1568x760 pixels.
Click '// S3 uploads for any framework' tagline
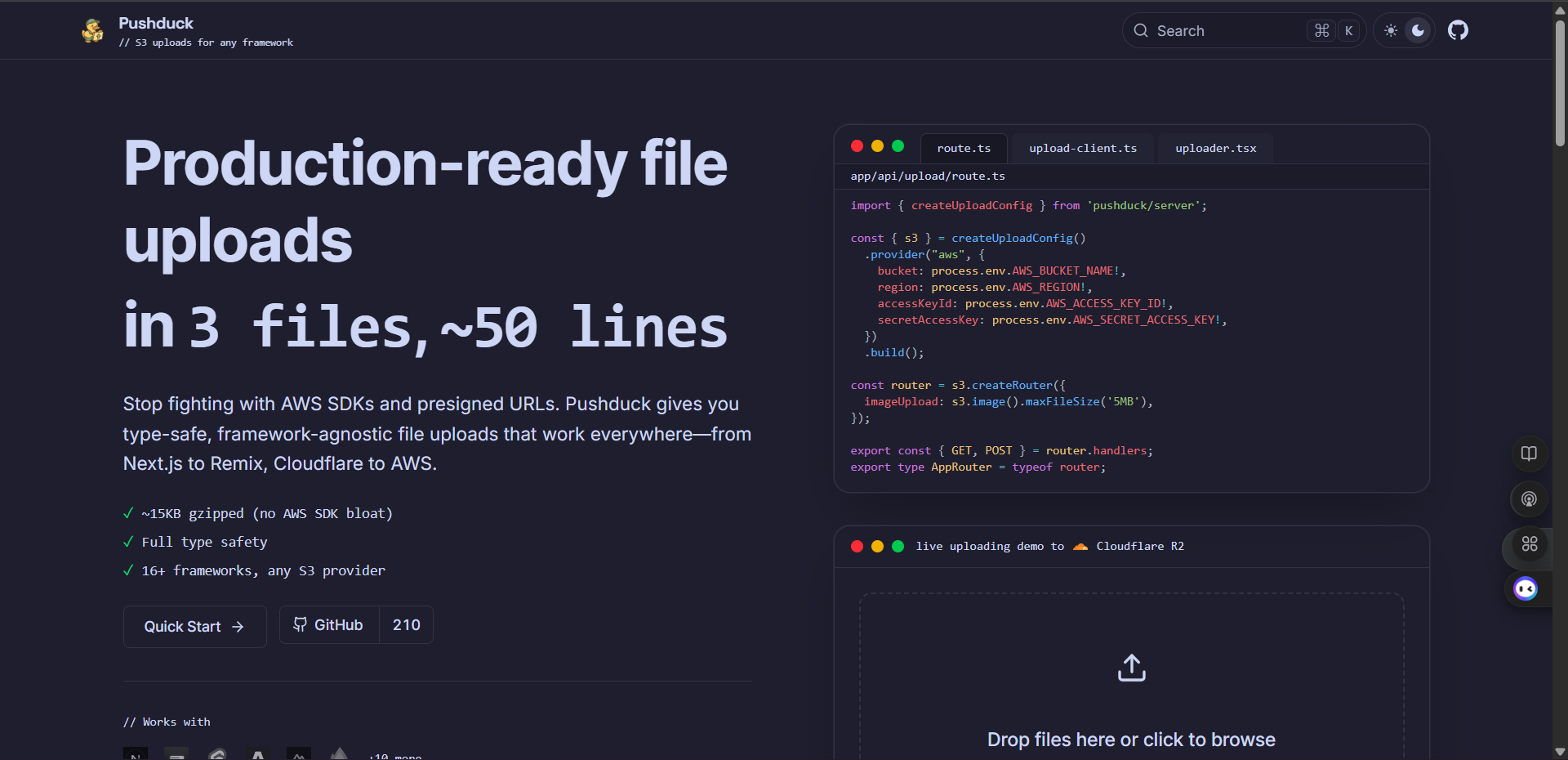pyautogui.click(x=206, y=42)
